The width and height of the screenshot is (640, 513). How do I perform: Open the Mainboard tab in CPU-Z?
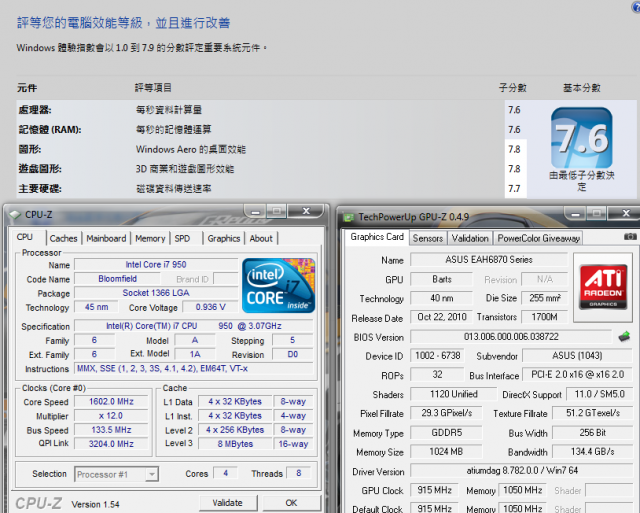[106, 238]
